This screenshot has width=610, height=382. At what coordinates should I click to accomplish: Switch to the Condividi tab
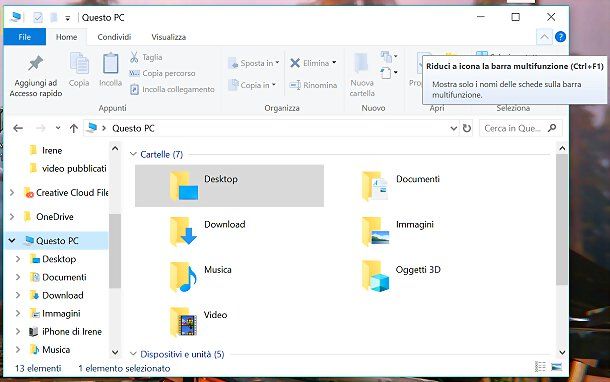(x=114, y=37)
